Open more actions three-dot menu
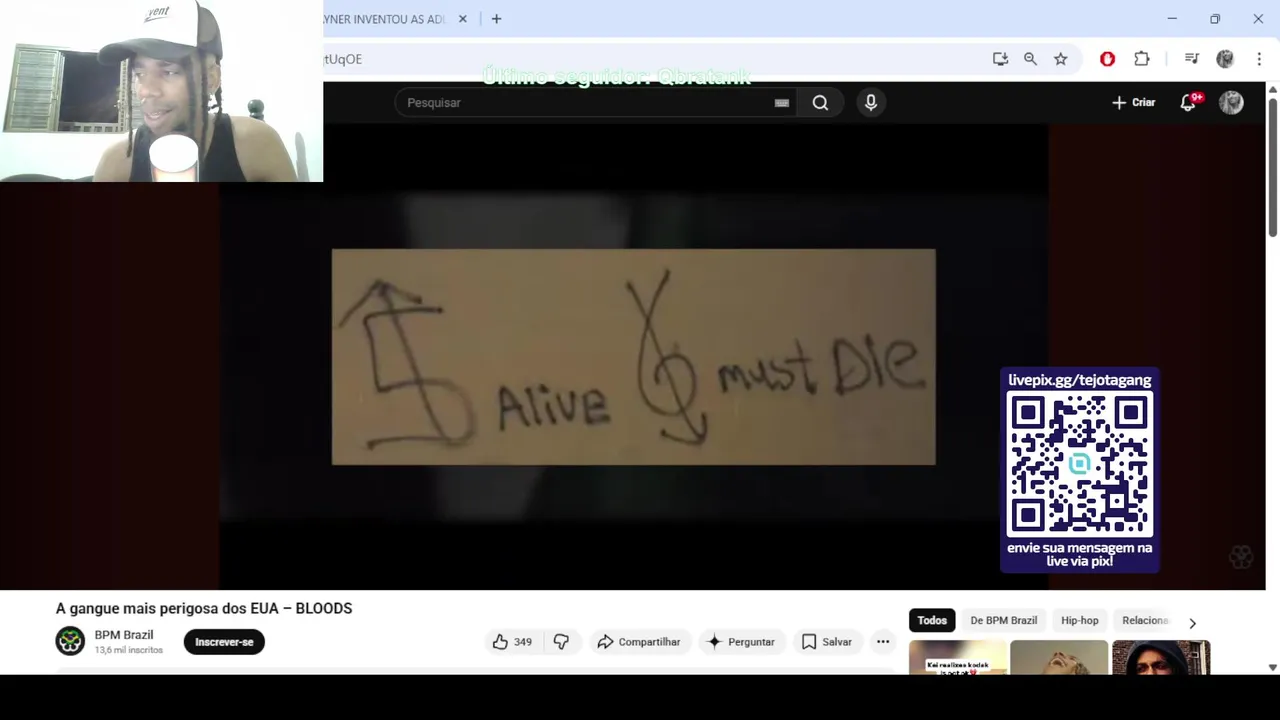 pos(883,642)
